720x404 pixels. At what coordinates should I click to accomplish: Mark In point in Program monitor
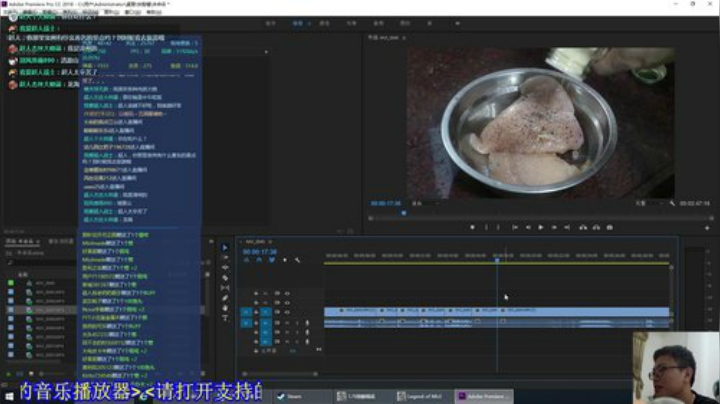[x=486, y=227]
